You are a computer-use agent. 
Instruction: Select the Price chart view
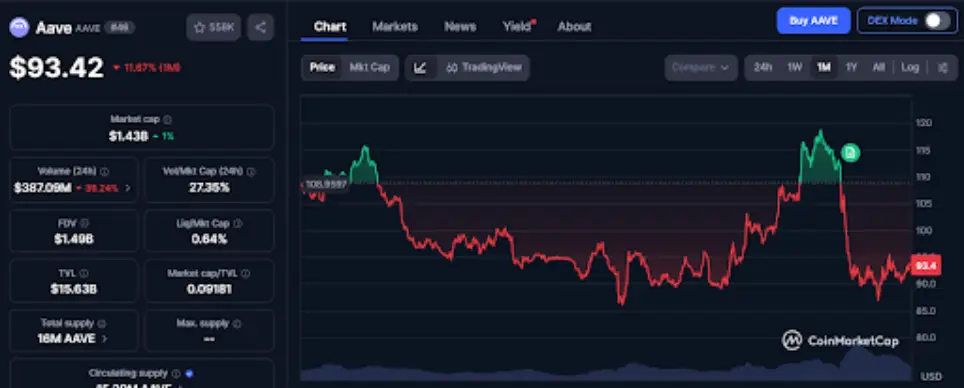322,68
